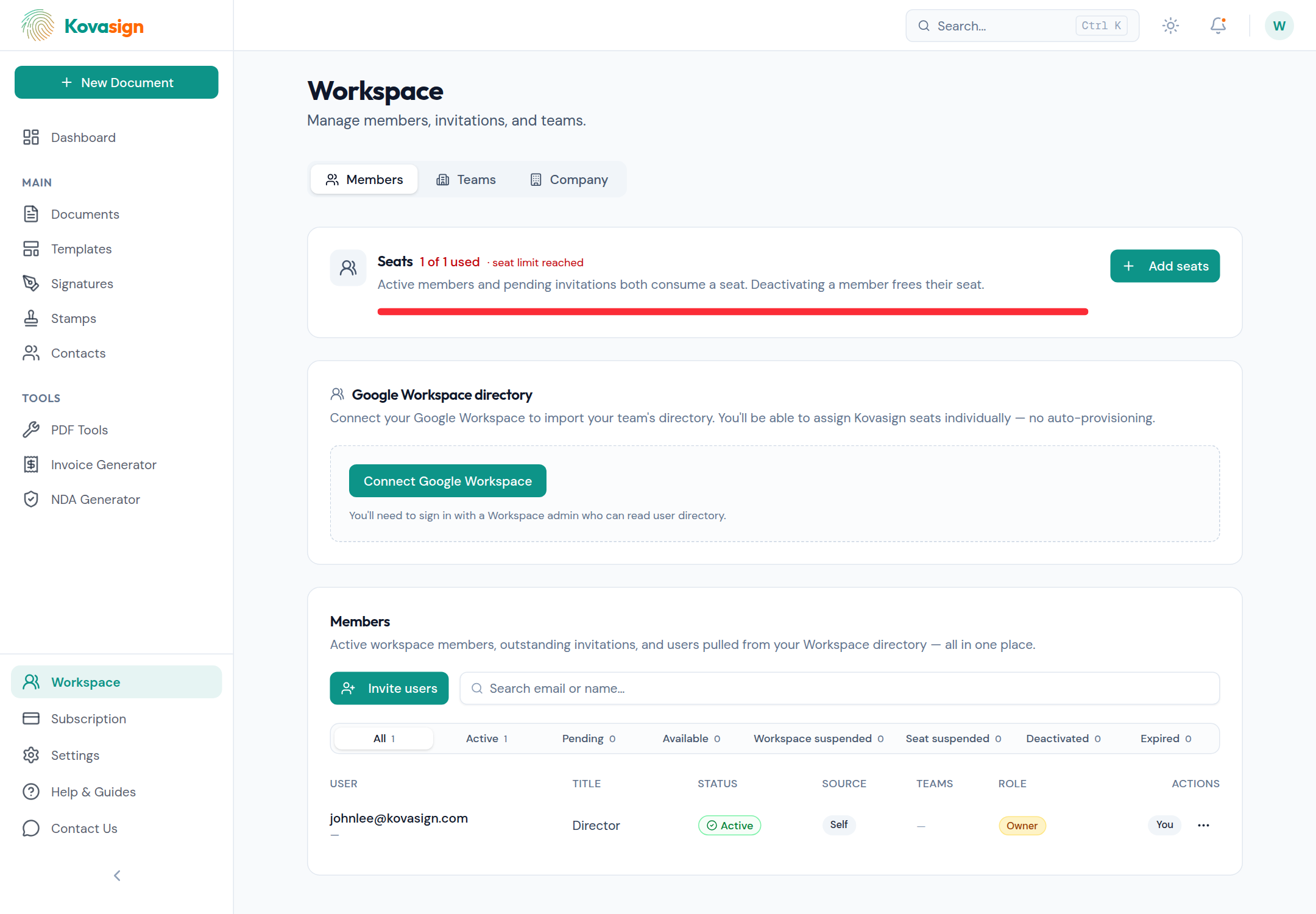This screenshot has width=1316, height=914.
Task: Filter members by Available
Action: pyautogui.click(x=691, y=739)
